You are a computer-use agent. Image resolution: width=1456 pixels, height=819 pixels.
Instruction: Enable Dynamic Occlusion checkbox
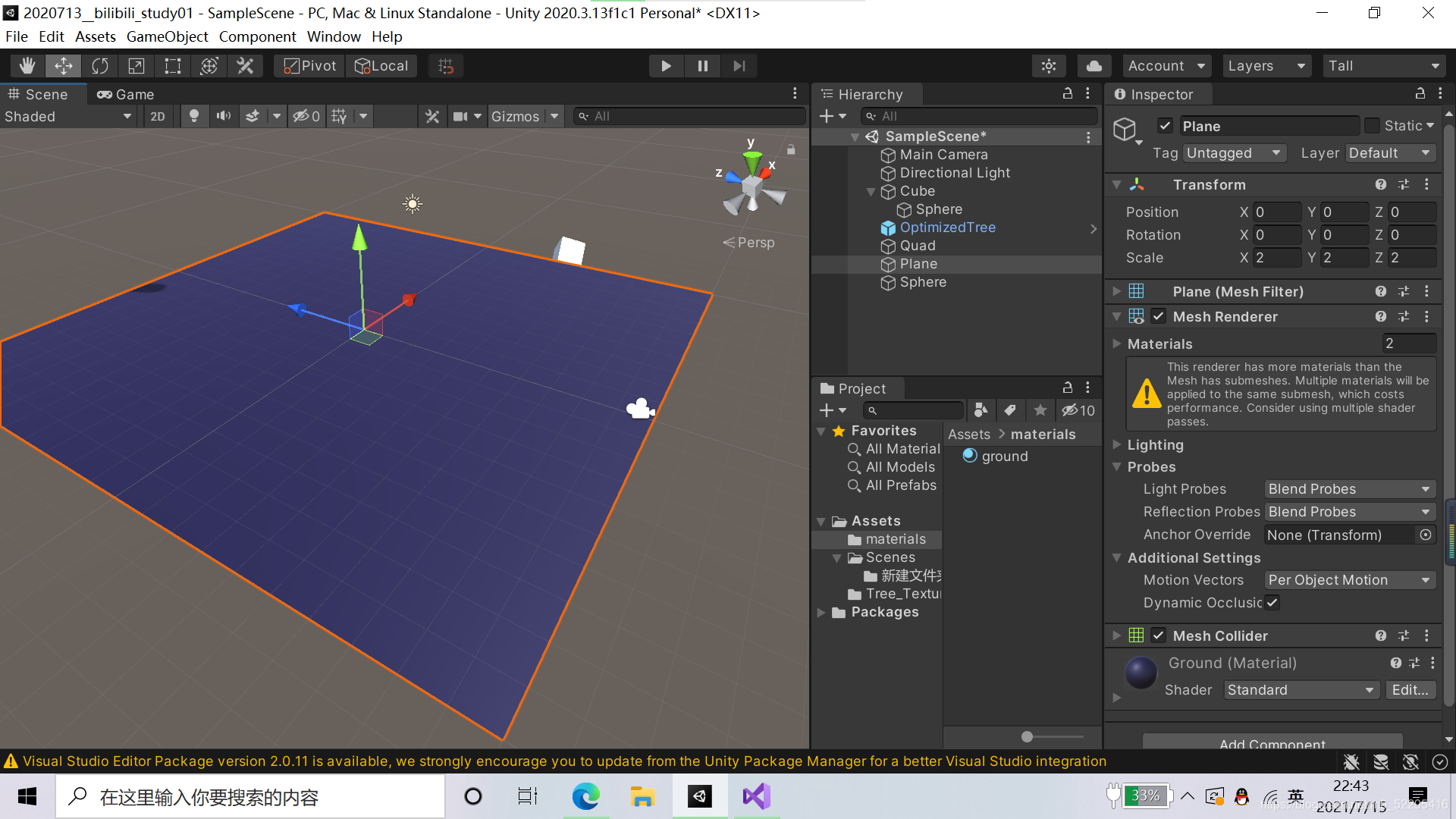[x=1273, y=602]
